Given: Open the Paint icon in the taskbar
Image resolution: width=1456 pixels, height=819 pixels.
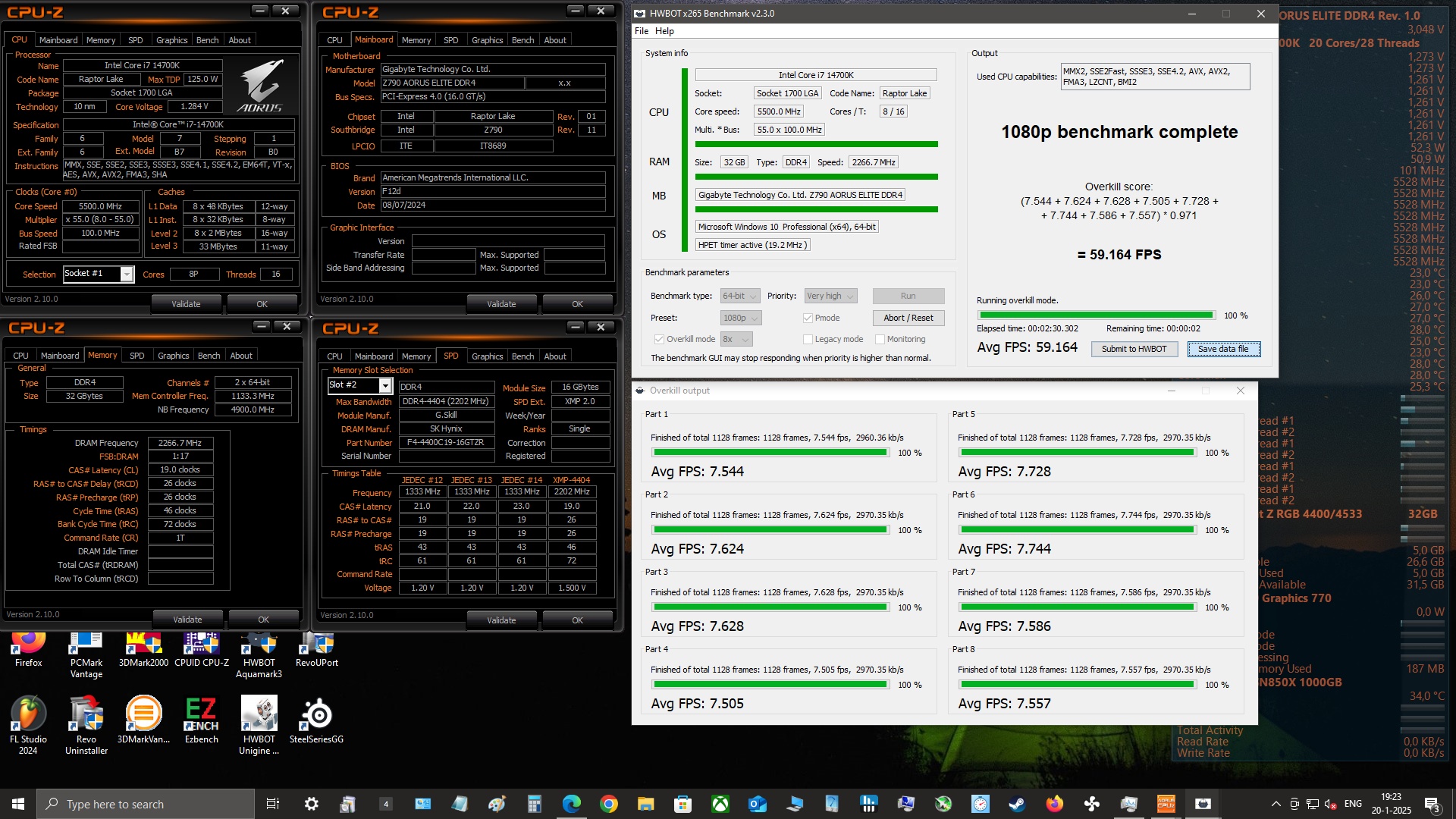Looking at the screenshot, I should (497, 804).
